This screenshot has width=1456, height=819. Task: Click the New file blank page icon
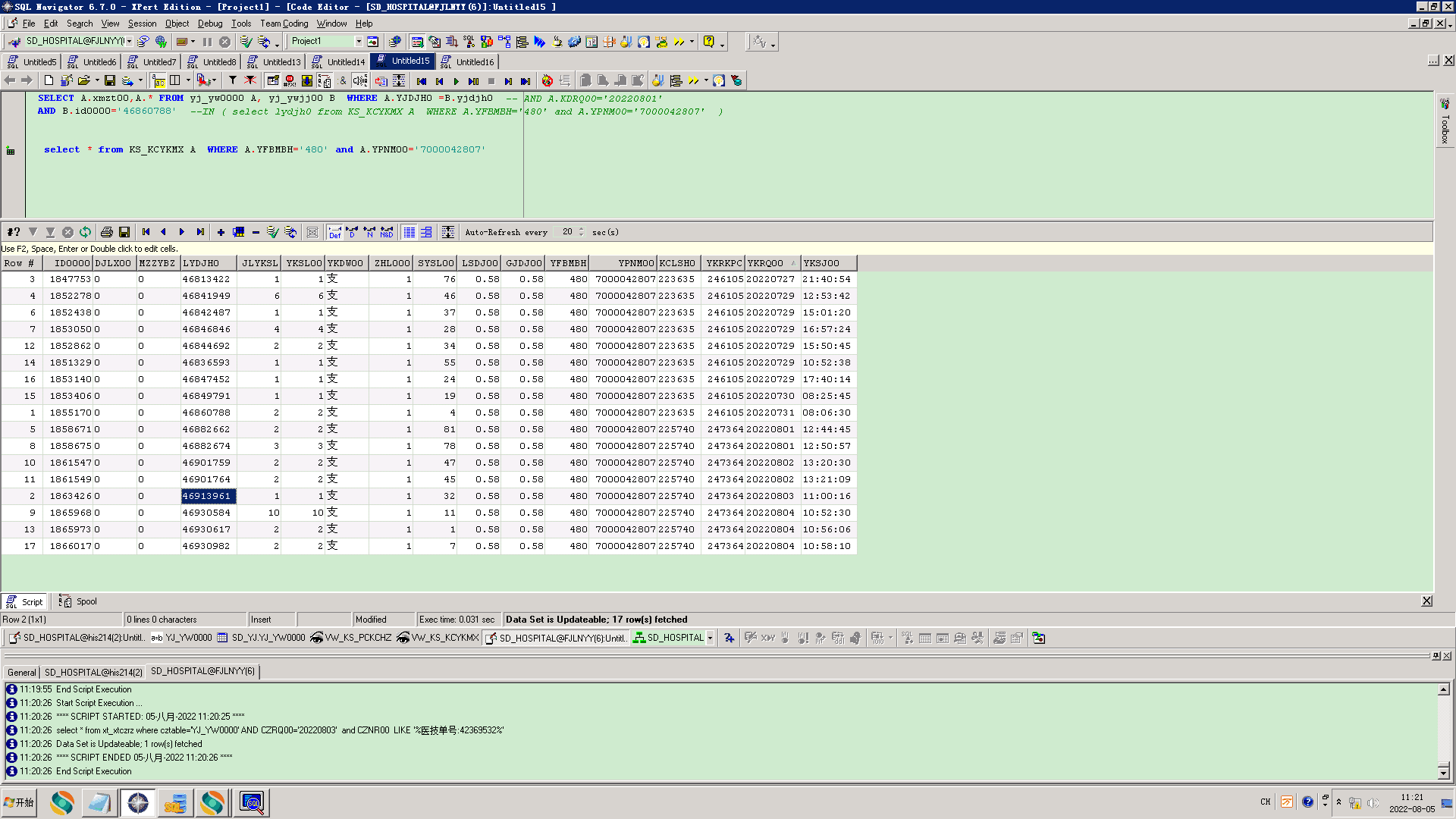[49, 81]
